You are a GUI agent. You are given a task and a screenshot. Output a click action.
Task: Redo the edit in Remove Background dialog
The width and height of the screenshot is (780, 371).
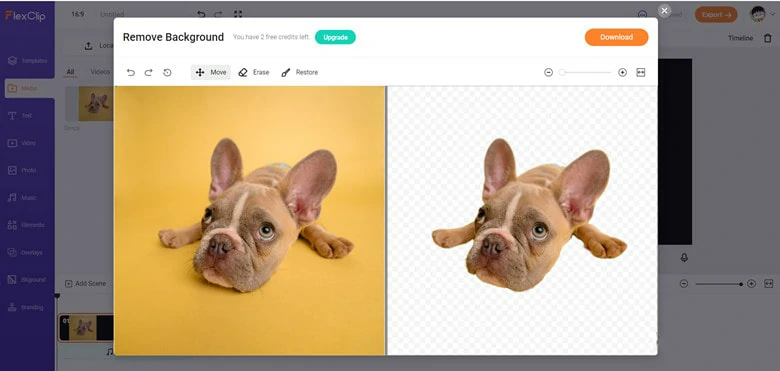(x=148, y=73)
